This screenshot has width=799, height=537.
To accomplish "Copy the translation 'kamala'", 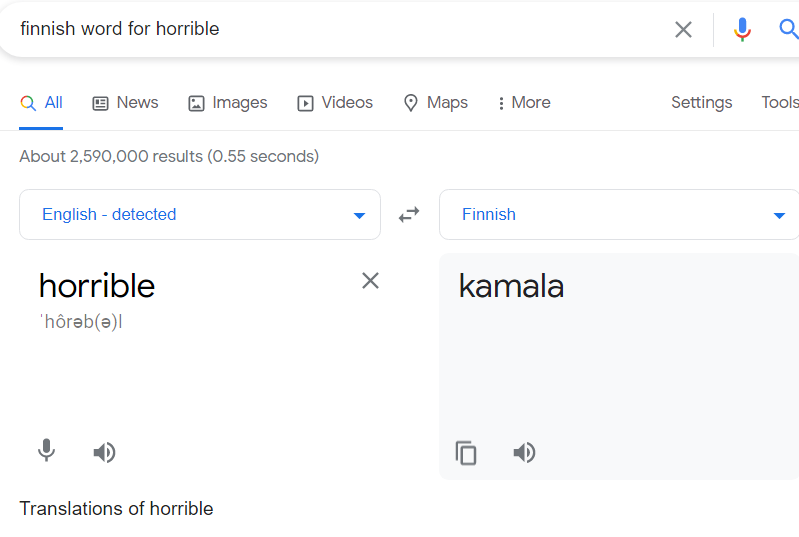I will coord(466,453).
